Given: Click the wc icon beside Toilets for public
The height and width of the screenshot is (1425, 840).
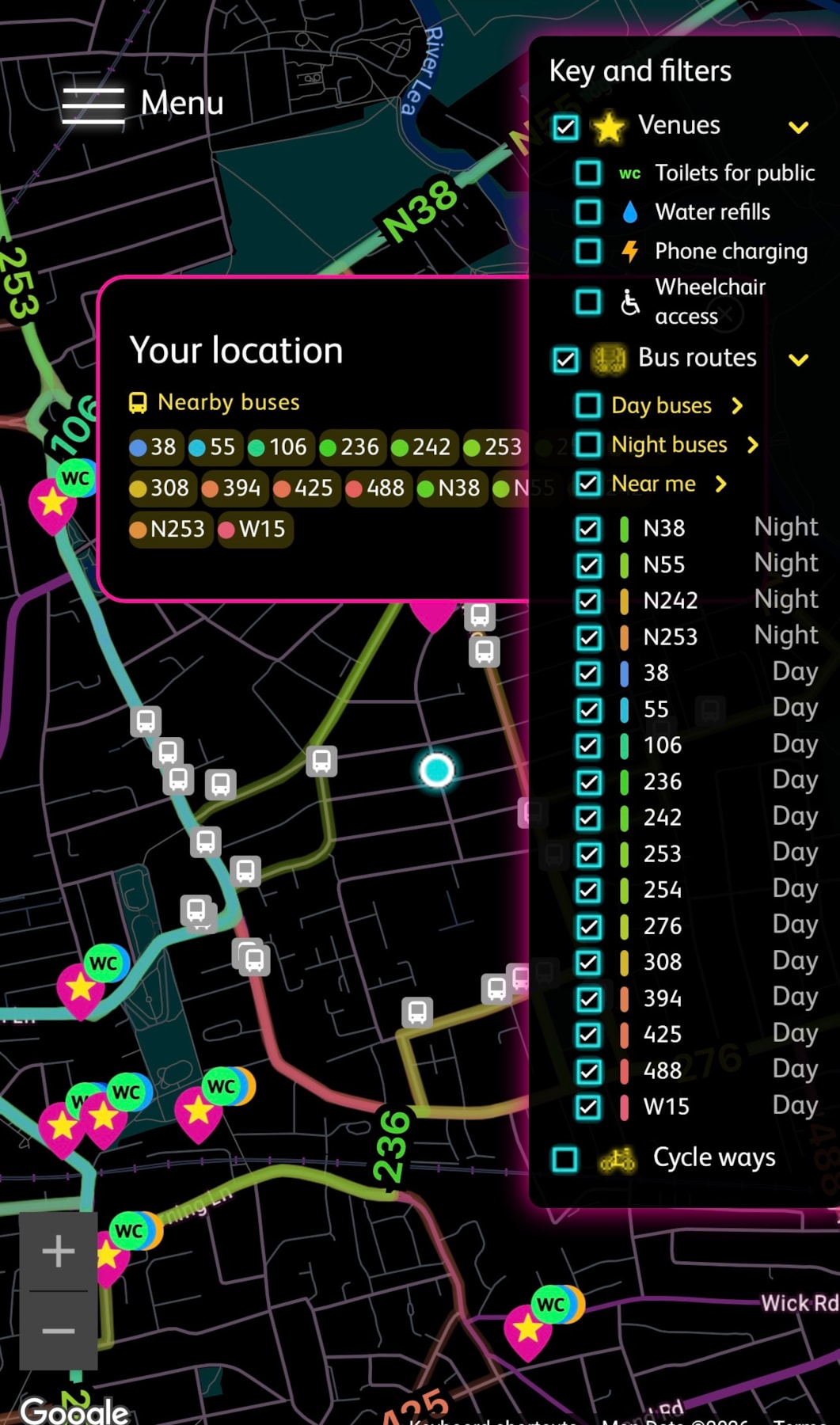Looking at the screenshot, I should click(x=629, y=173).
